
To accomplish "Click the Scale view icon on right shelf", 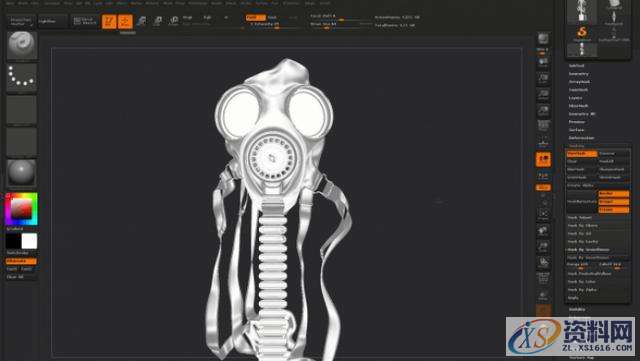I will 543,246.
